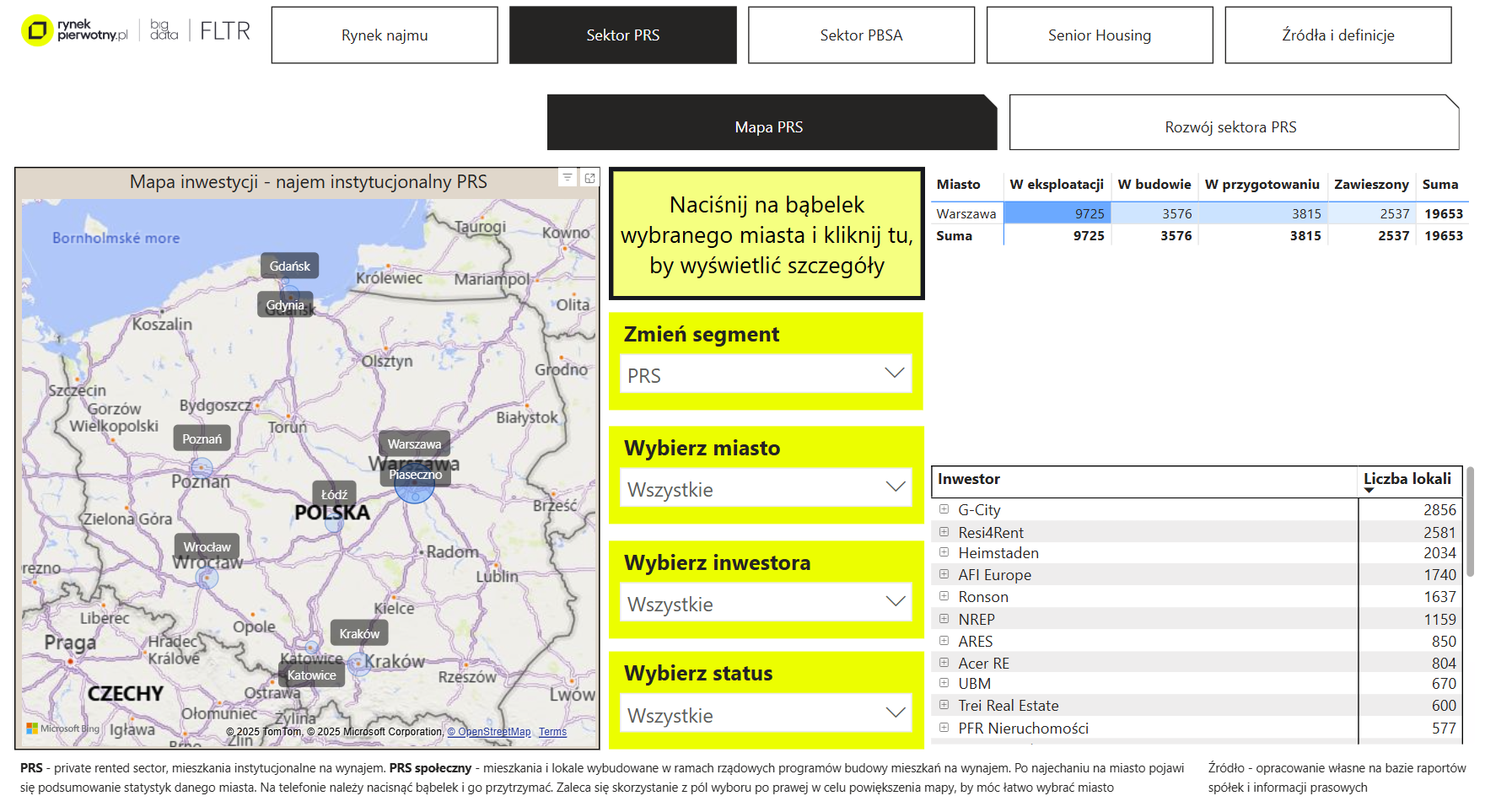
Task: Click the Warszawa bubble on the map
Action: click(x=414, y=484)
